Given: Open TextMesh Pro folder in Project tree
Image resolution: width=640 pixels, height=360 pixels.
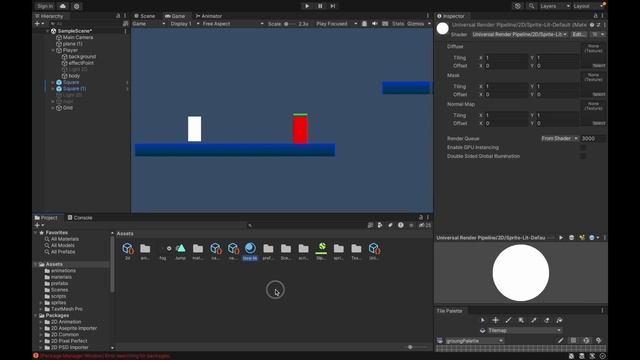Looking at the screenshot, I should tap(67, 309).
